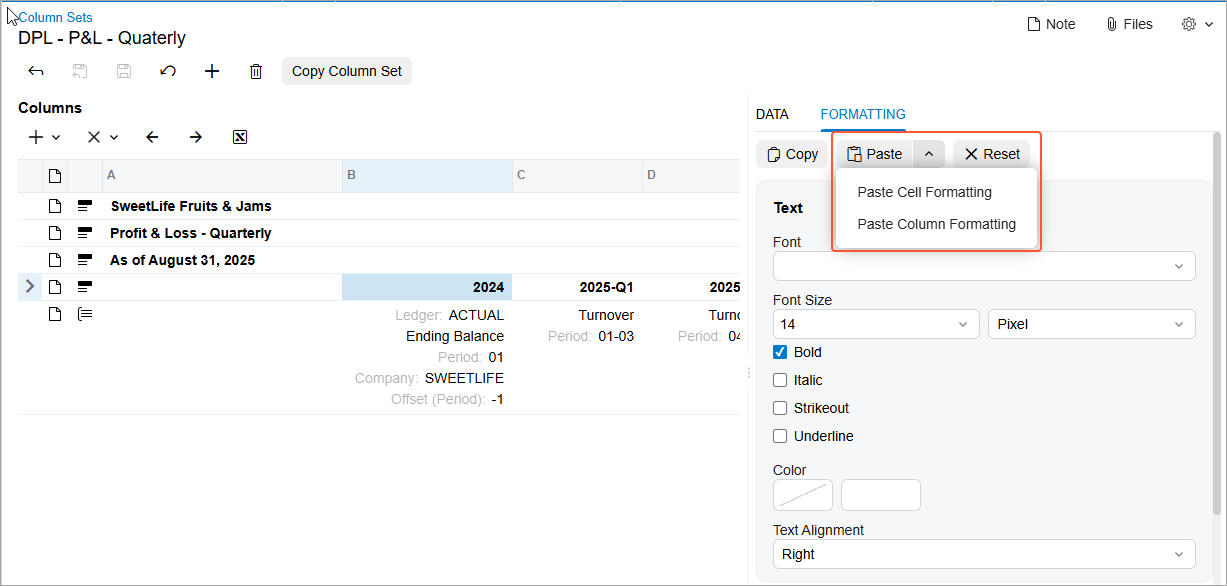Click the Reset formatting button
This screenshot has width=1227, height=586.
tap(992, 154)
